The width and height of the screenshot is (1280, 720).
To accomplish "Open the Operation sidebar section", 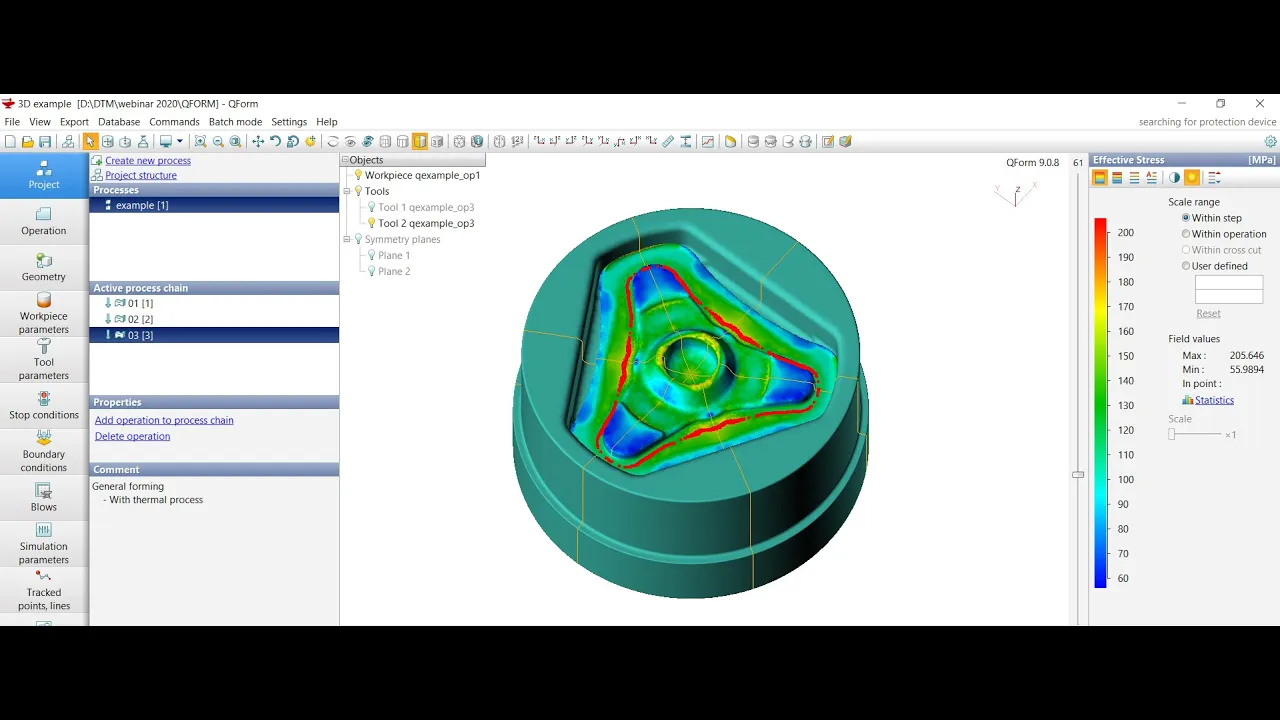I will (44, 222).
